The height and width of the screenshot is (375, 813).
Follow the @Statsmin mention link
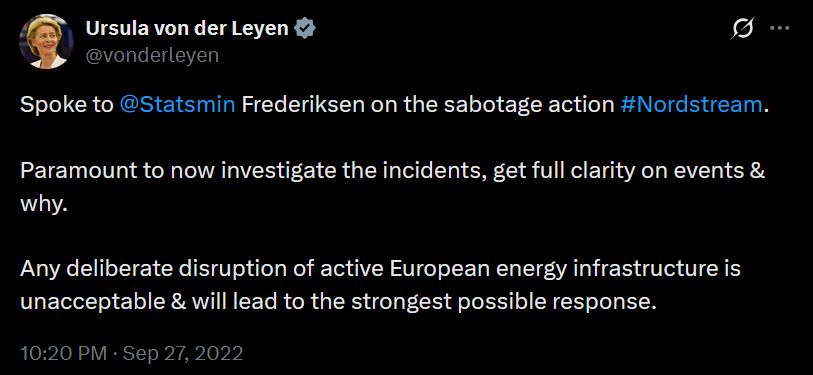(x=177, y=105)
